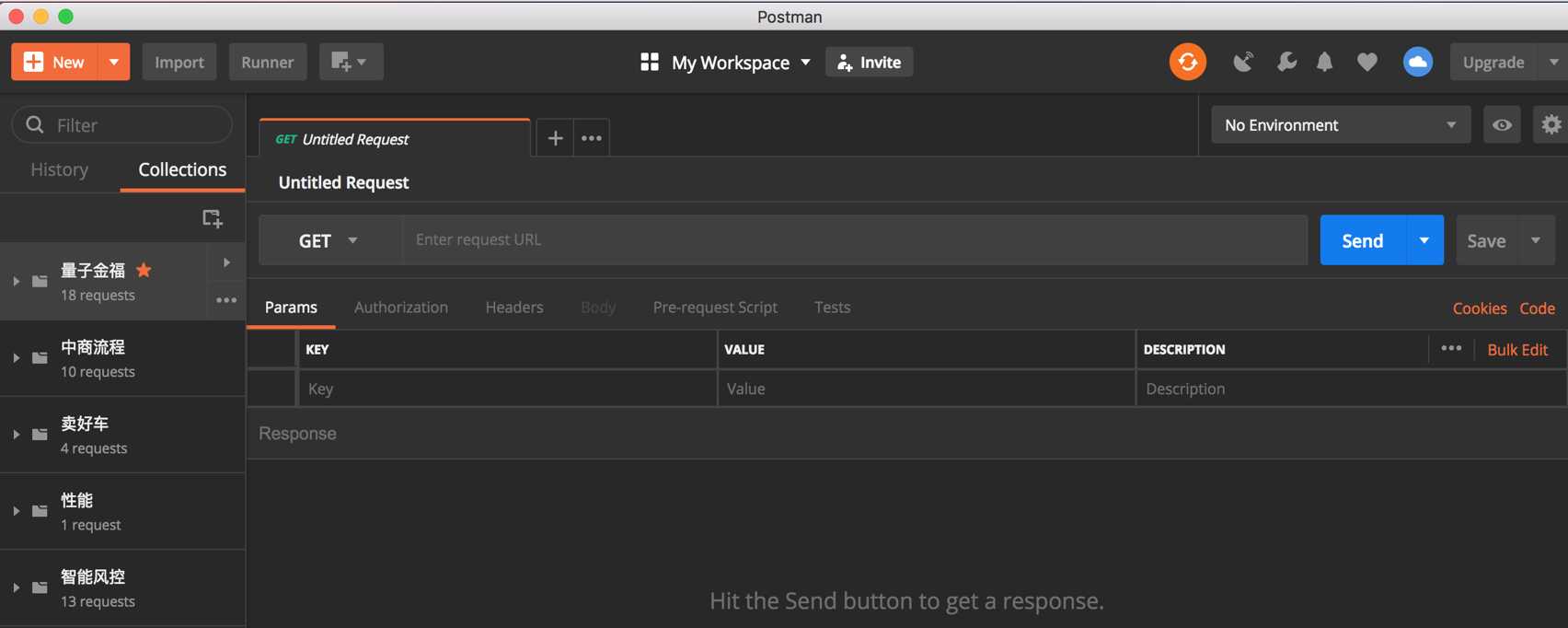Switch to the Authorization tab

click(401, 308)
